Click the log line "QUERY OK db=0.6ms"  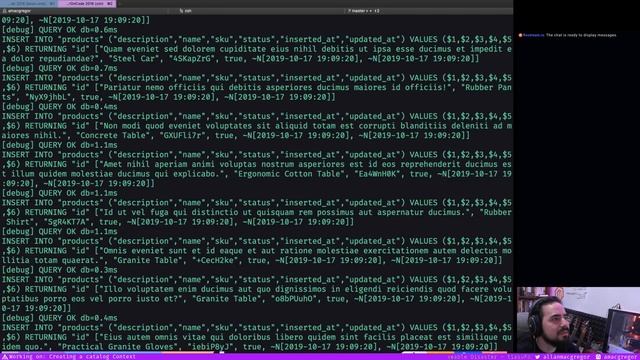coord(78,30)
